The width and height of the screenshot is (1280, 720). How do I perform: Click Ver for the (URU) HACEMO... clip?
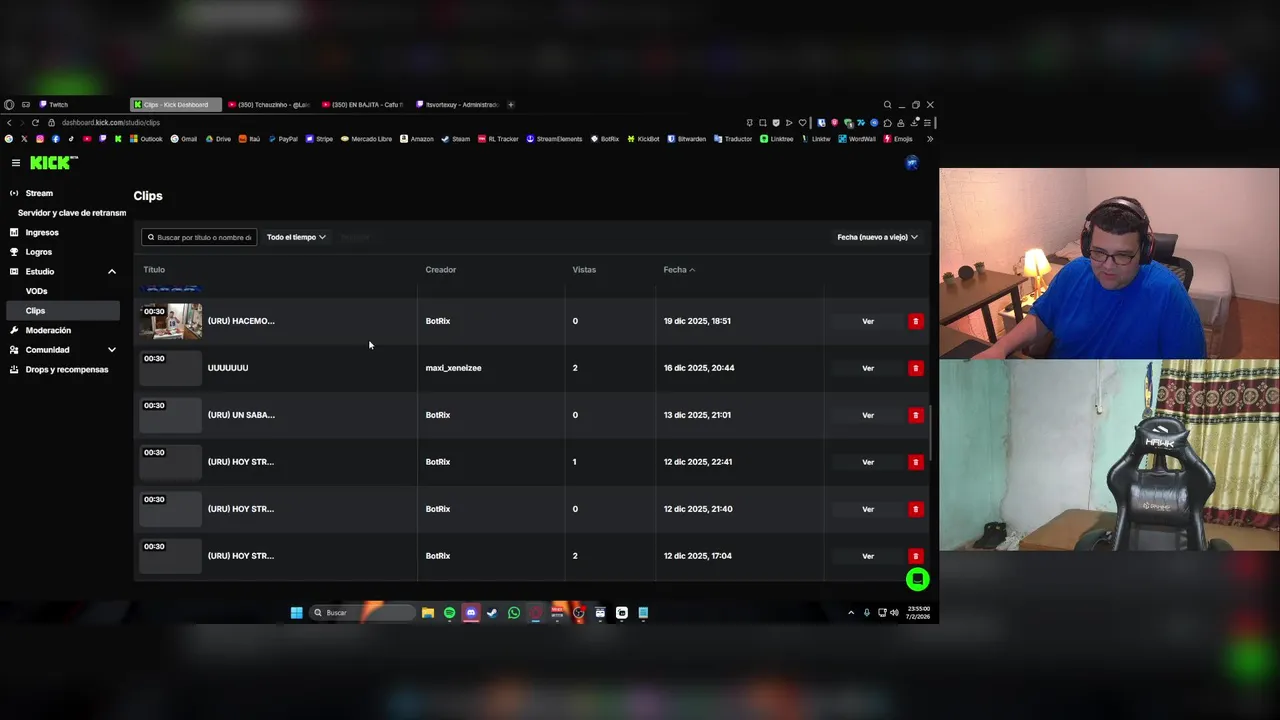point(868,321)
